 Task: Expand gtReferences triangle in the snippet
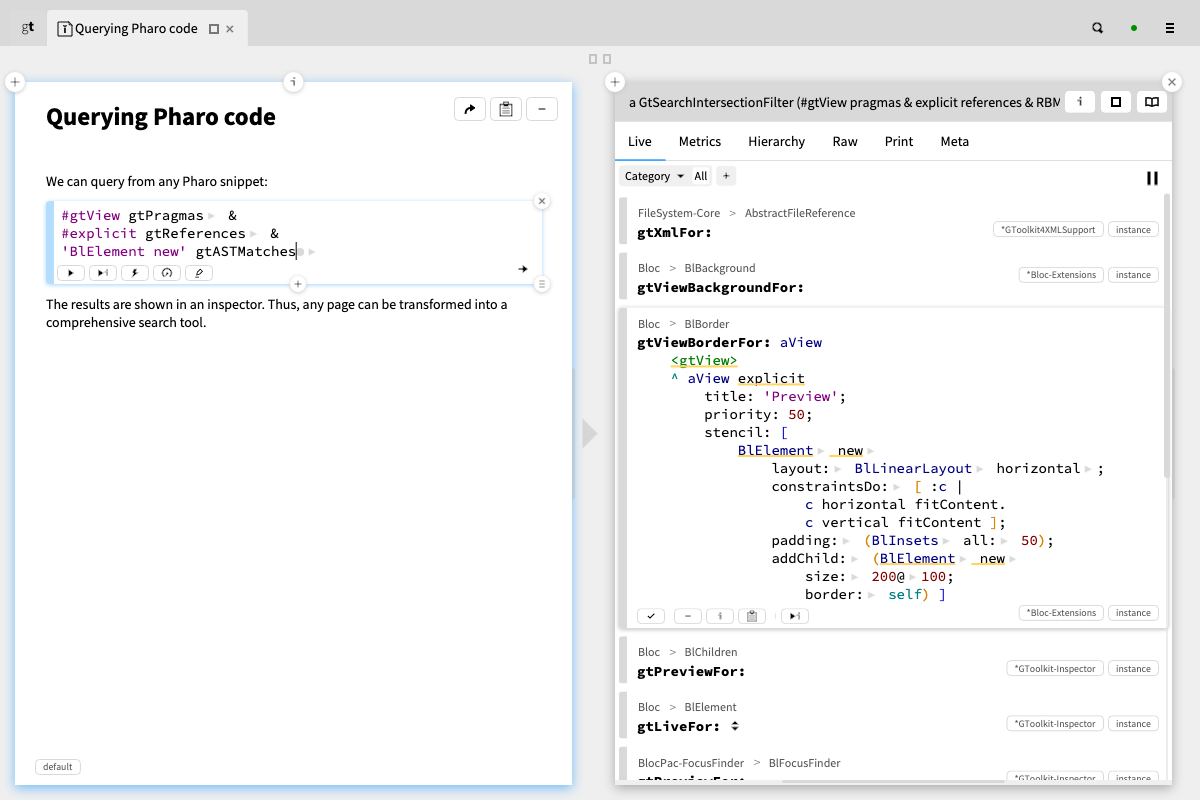click(253, 234)
